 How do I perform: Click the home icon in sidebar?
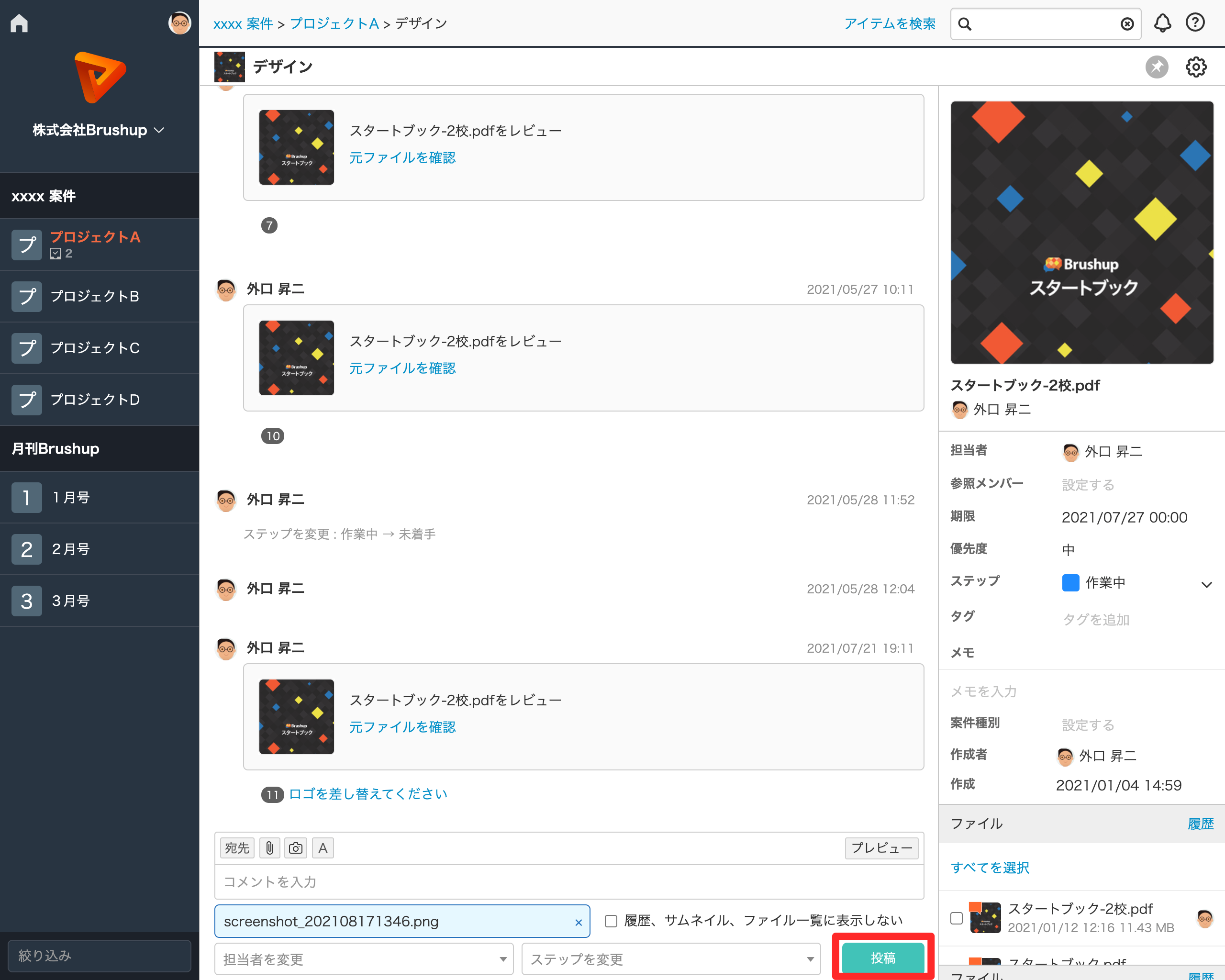[19, 22]
